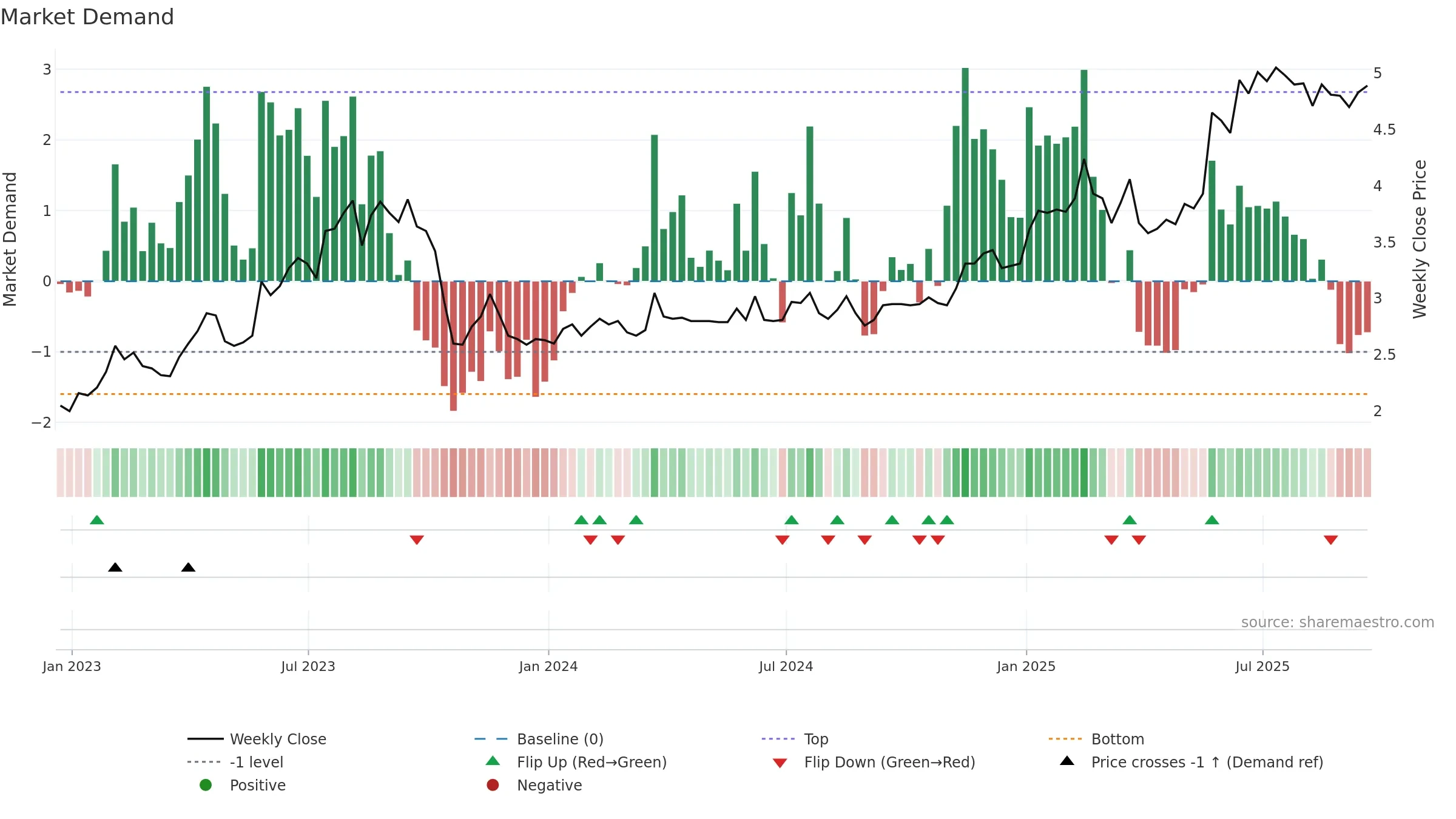This screenshot has width=1456, height=819.
Task: Toggle Flip Up (Red→Green) legend entry
Action: pyautogui.click(x=576, y=762)
